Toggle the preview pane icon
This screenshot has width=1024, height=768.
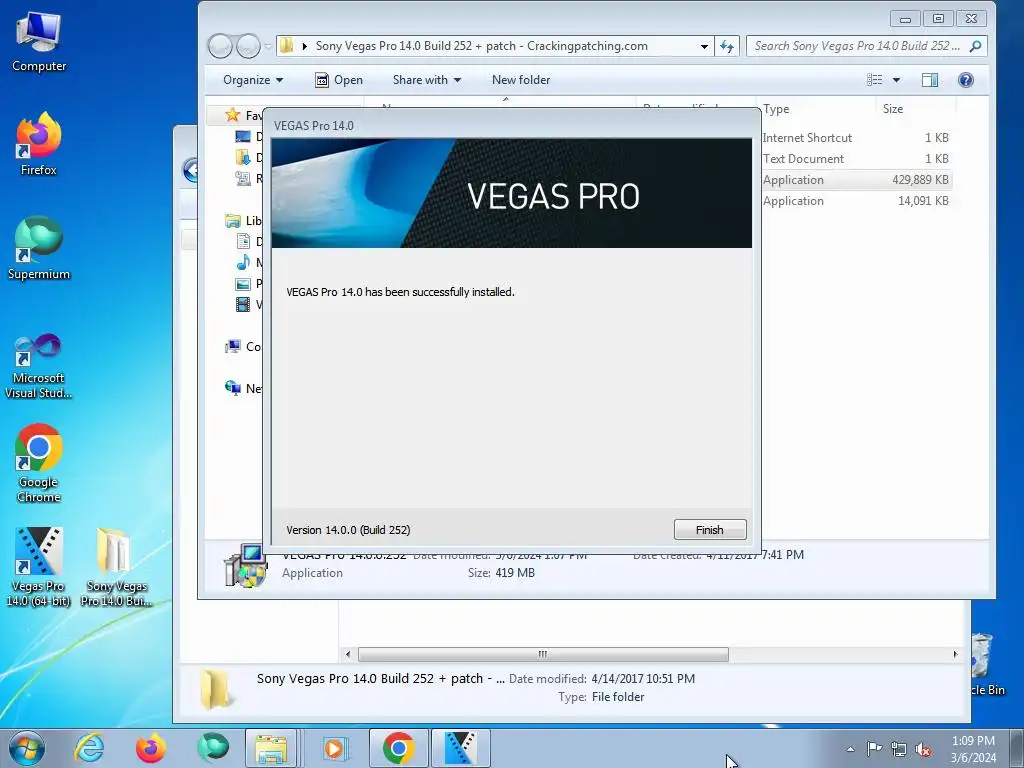[930, 80]
